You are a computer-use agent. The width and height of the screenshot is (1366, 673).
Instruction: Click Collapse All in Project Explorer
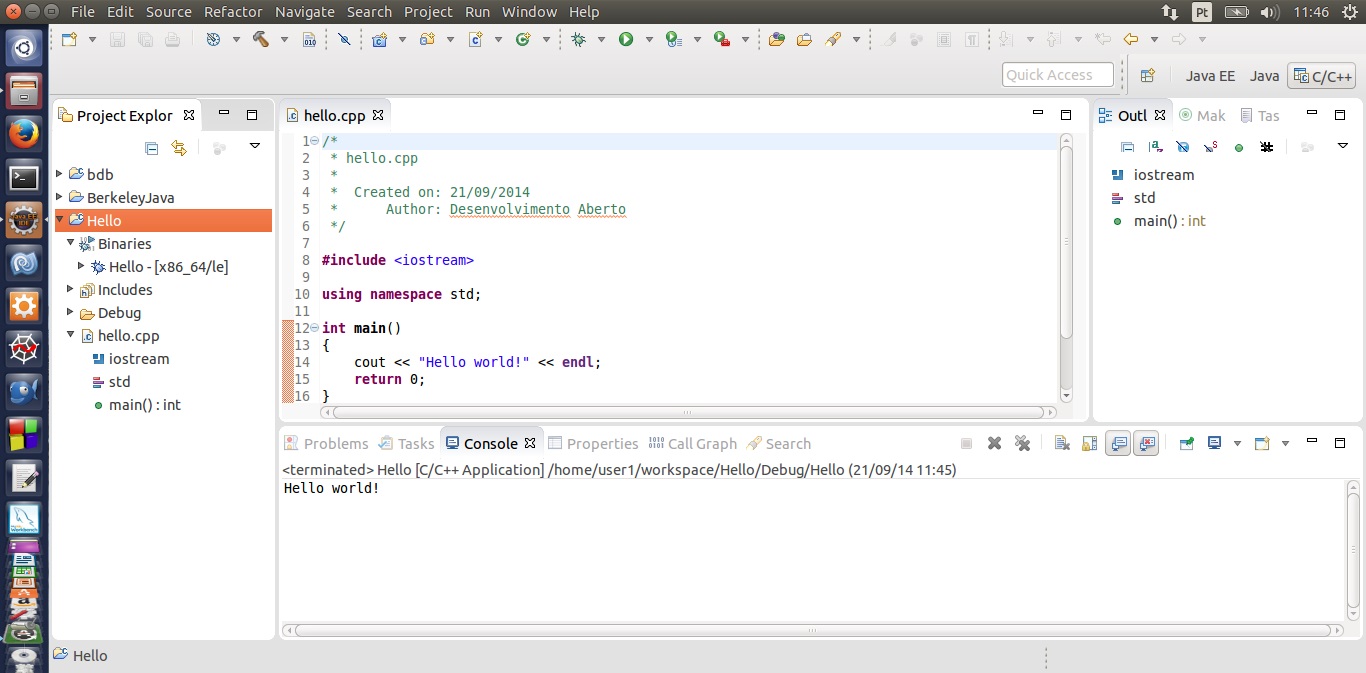tap(152, 148)
